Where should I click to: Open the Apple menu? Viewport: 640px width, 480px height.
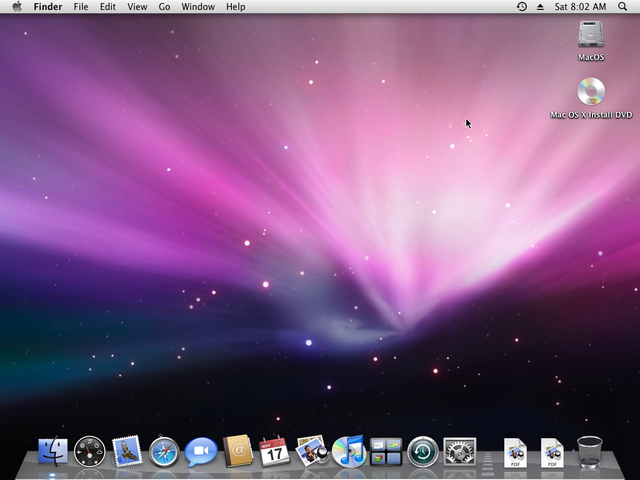(17, 7)
